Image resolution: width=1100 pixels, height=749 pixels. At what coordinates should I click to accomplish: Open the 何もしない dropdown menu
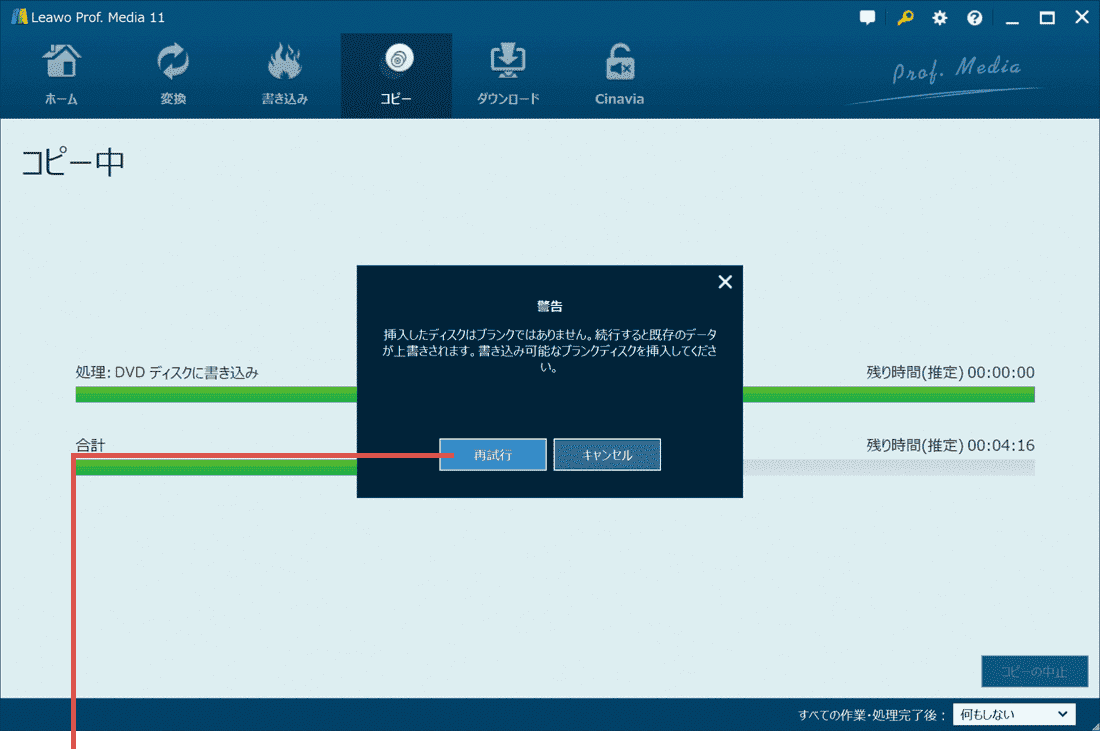(x=1014, y=714)
